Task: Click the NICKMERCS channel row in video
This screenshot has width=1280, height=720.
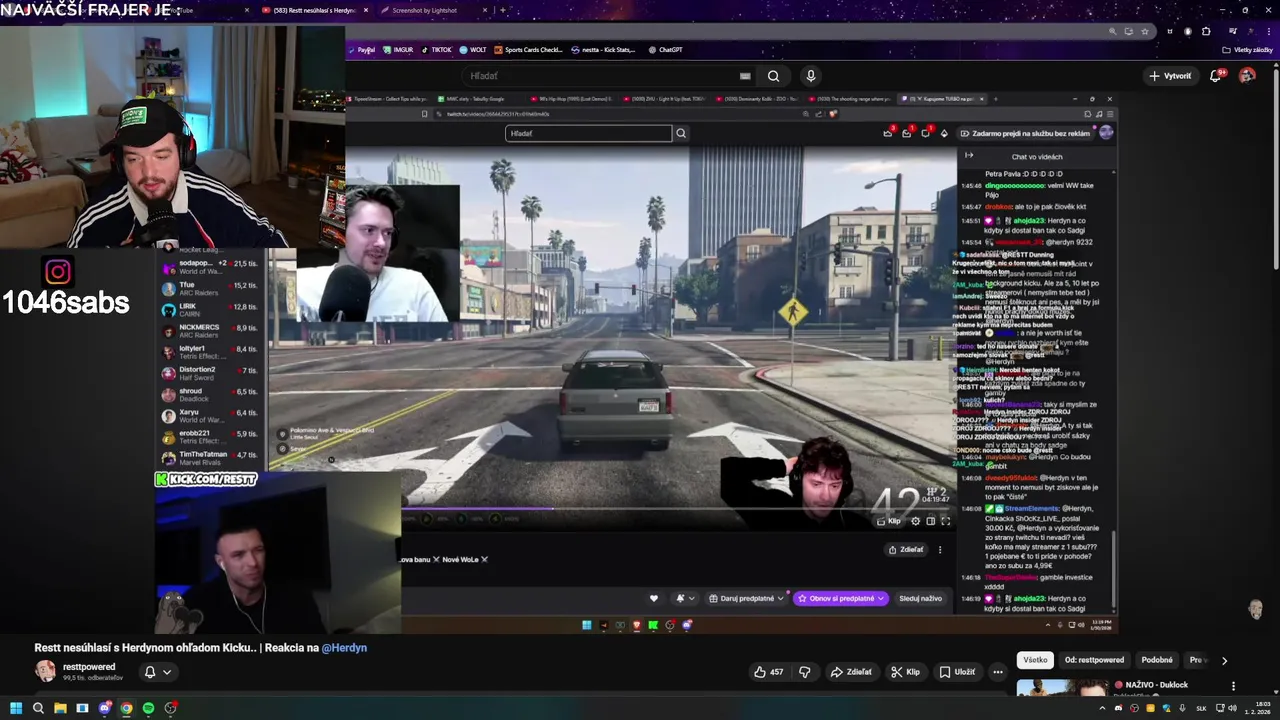Action: coord(209,331)
